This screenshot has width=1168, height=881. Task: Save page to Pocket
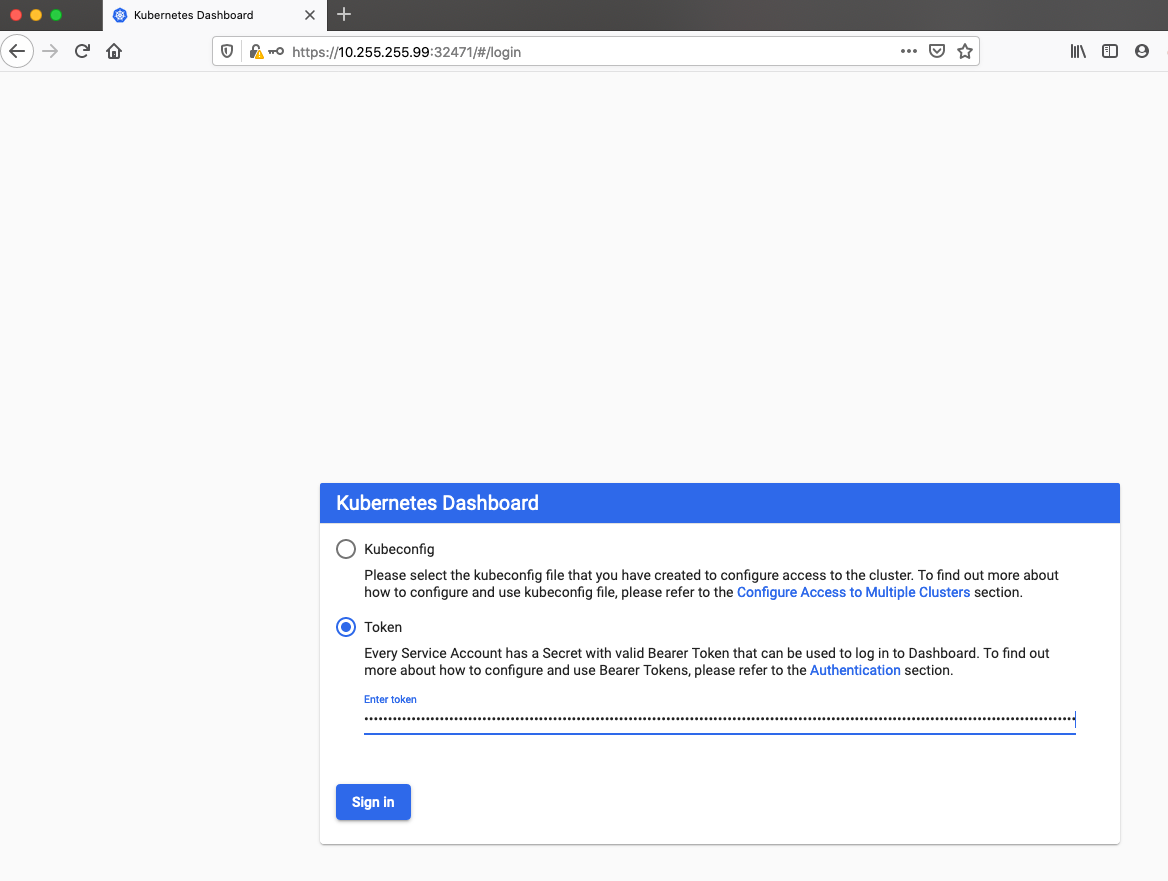click(x=937, y=51)
